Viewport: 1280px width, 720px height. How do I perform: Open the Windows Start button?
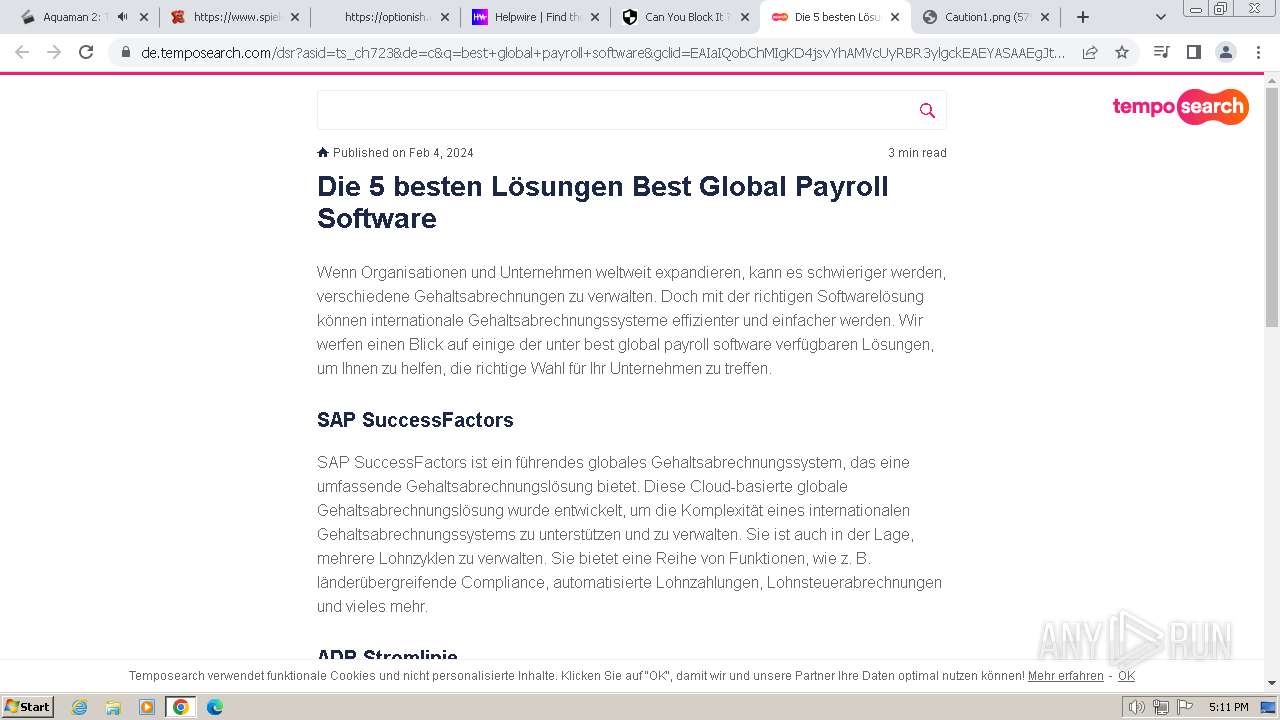point(28,706)
